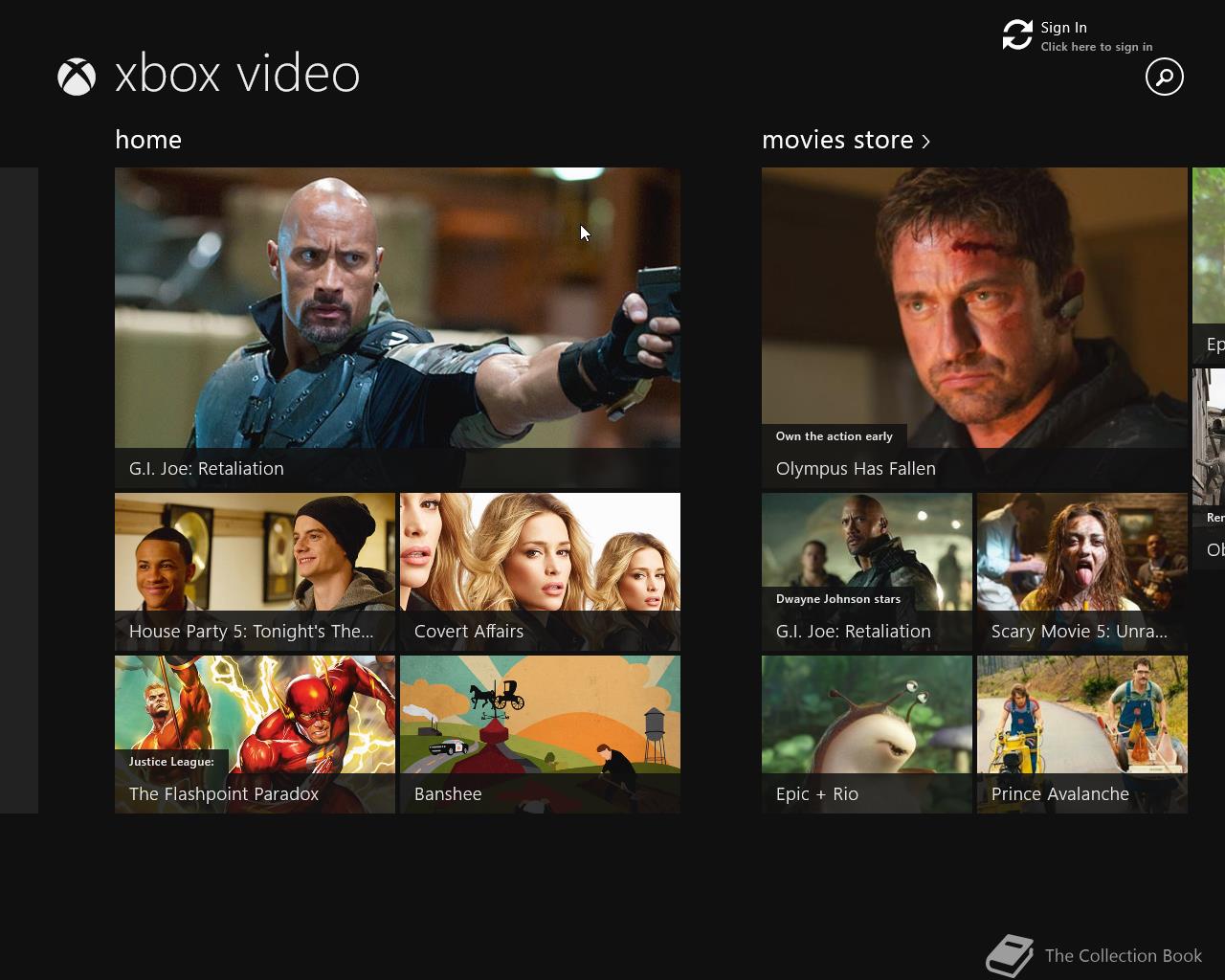
Task: Click the Xbox logo icon
Action: pos(77,77)
